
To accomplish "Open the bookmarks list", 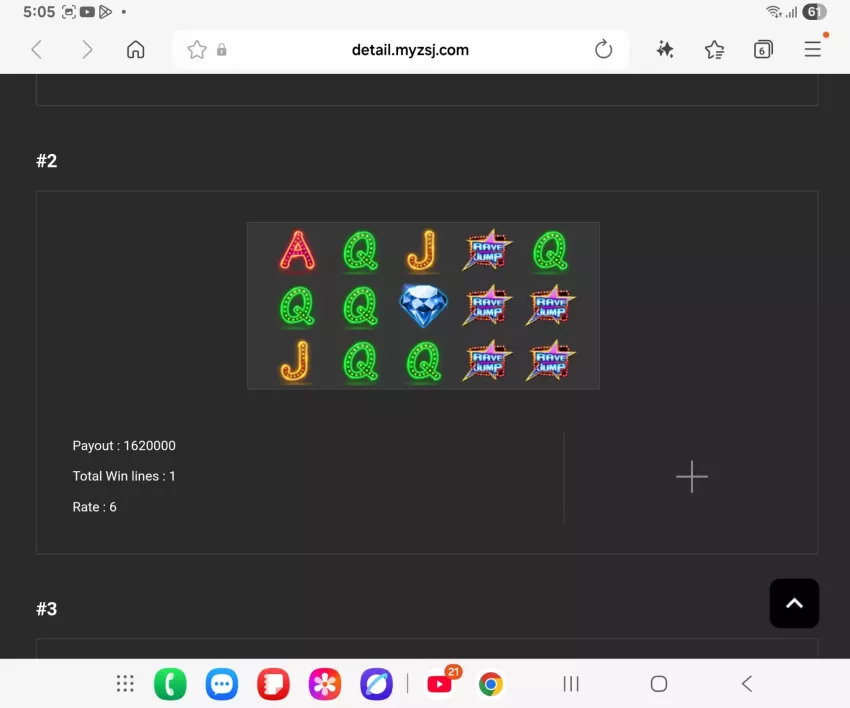I will [x=714, y=50].
